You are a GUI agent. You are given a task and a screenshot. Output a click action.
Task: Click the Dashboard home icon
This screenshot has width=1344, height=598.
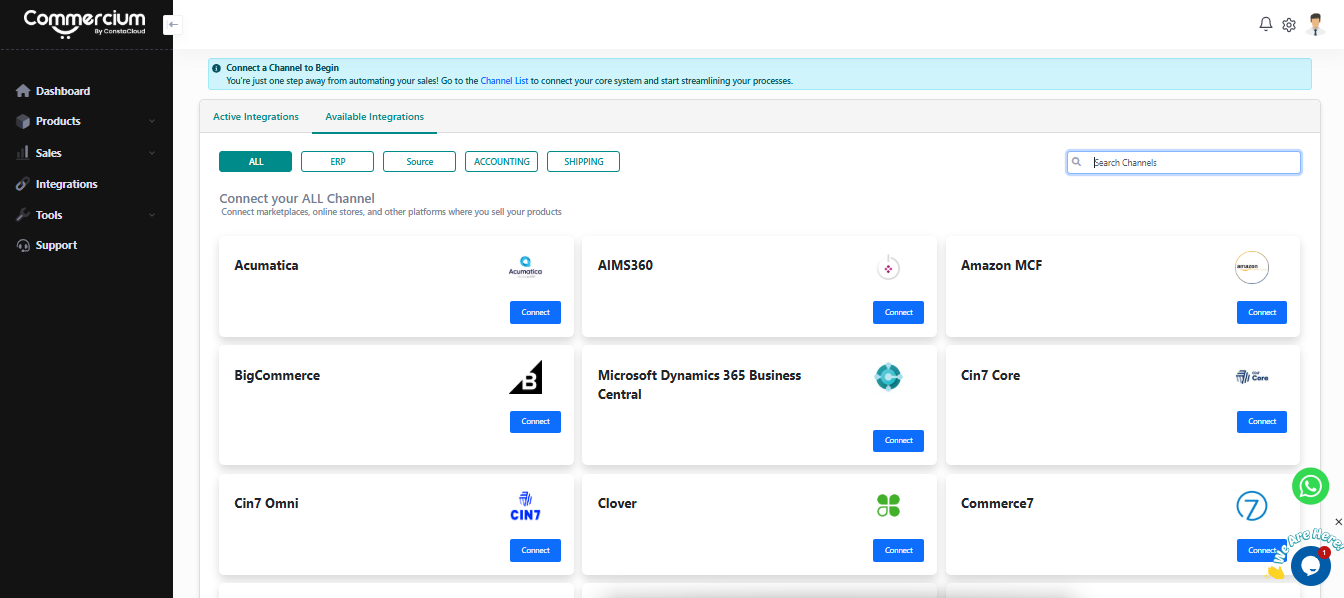[x=23, y=91]
